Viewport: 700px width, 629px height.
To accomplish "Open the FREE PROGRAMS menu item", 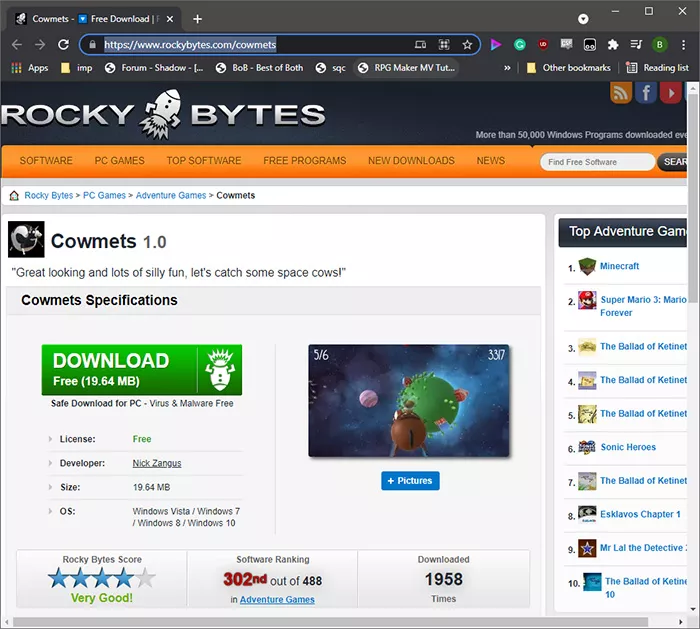I will click(305, 161).
